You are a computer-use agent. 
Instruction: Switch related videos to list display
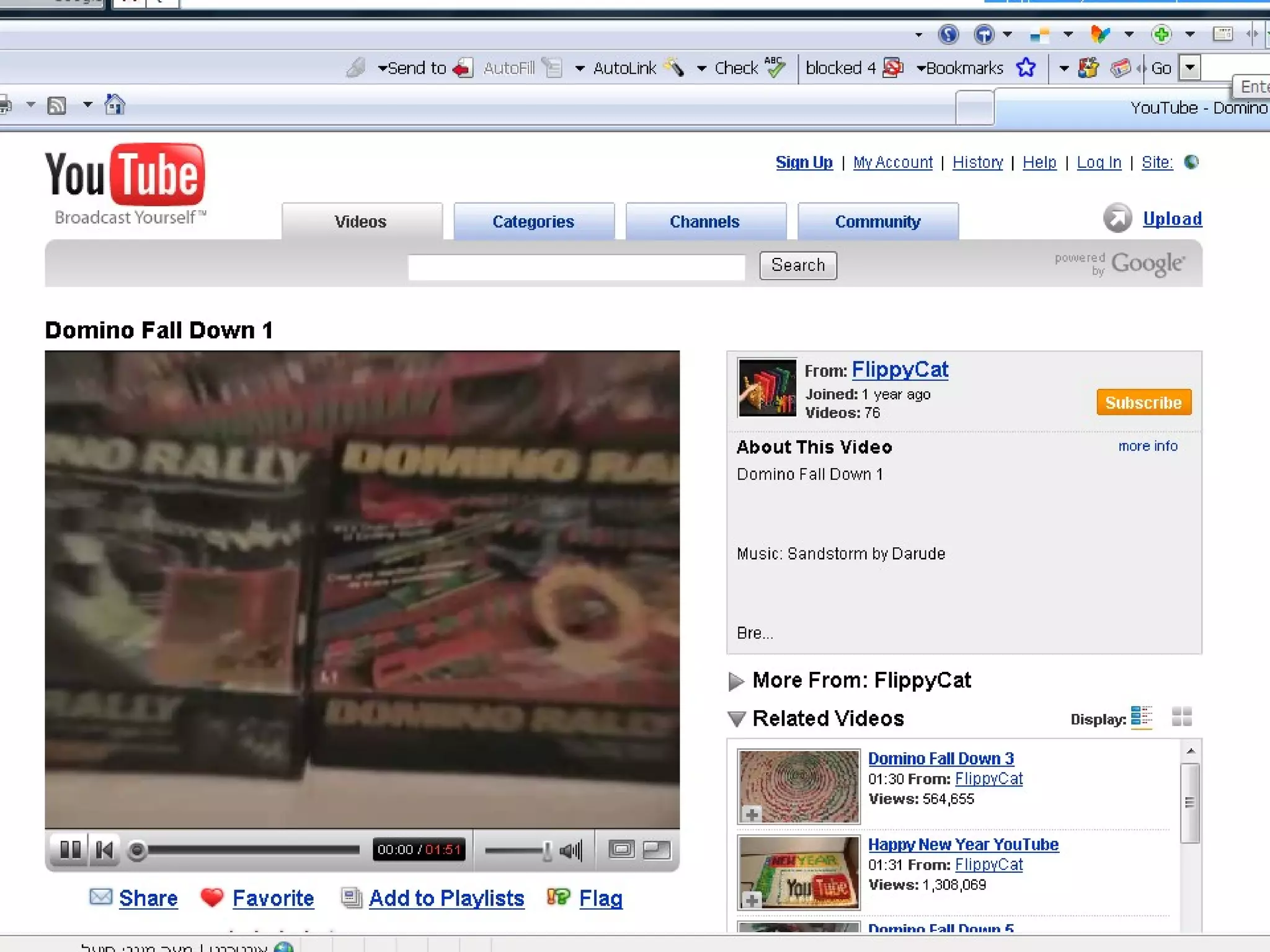coord(1141,717)
